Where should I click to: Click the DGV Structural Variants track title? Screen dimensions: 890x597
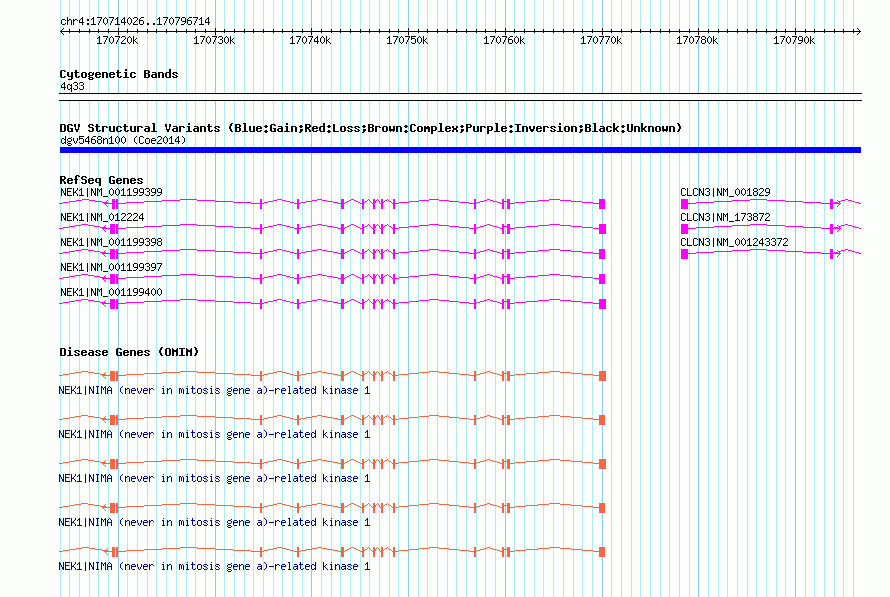pyautogui.click(x=370, y=128)
